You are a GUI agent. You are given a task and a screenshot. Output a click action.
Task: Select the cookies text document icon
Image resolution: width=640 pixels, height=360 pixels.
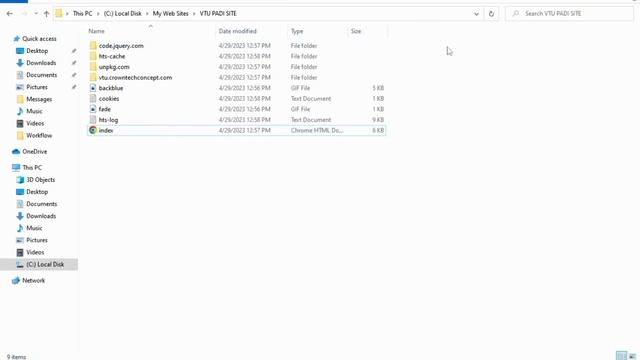pyautogui.click(x=93, y=99)
